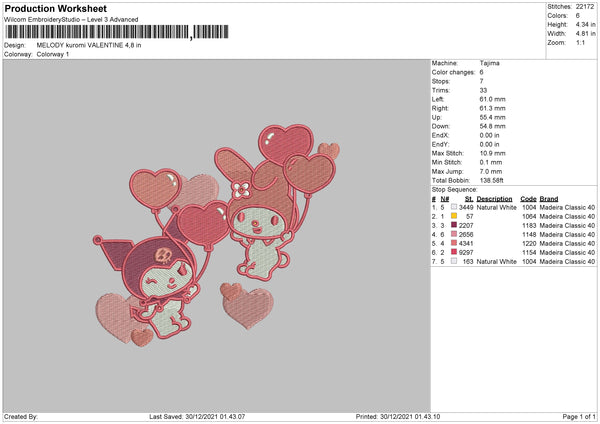Select stitch count 2207 in row 3
The image size is (600, 424).
466,225
